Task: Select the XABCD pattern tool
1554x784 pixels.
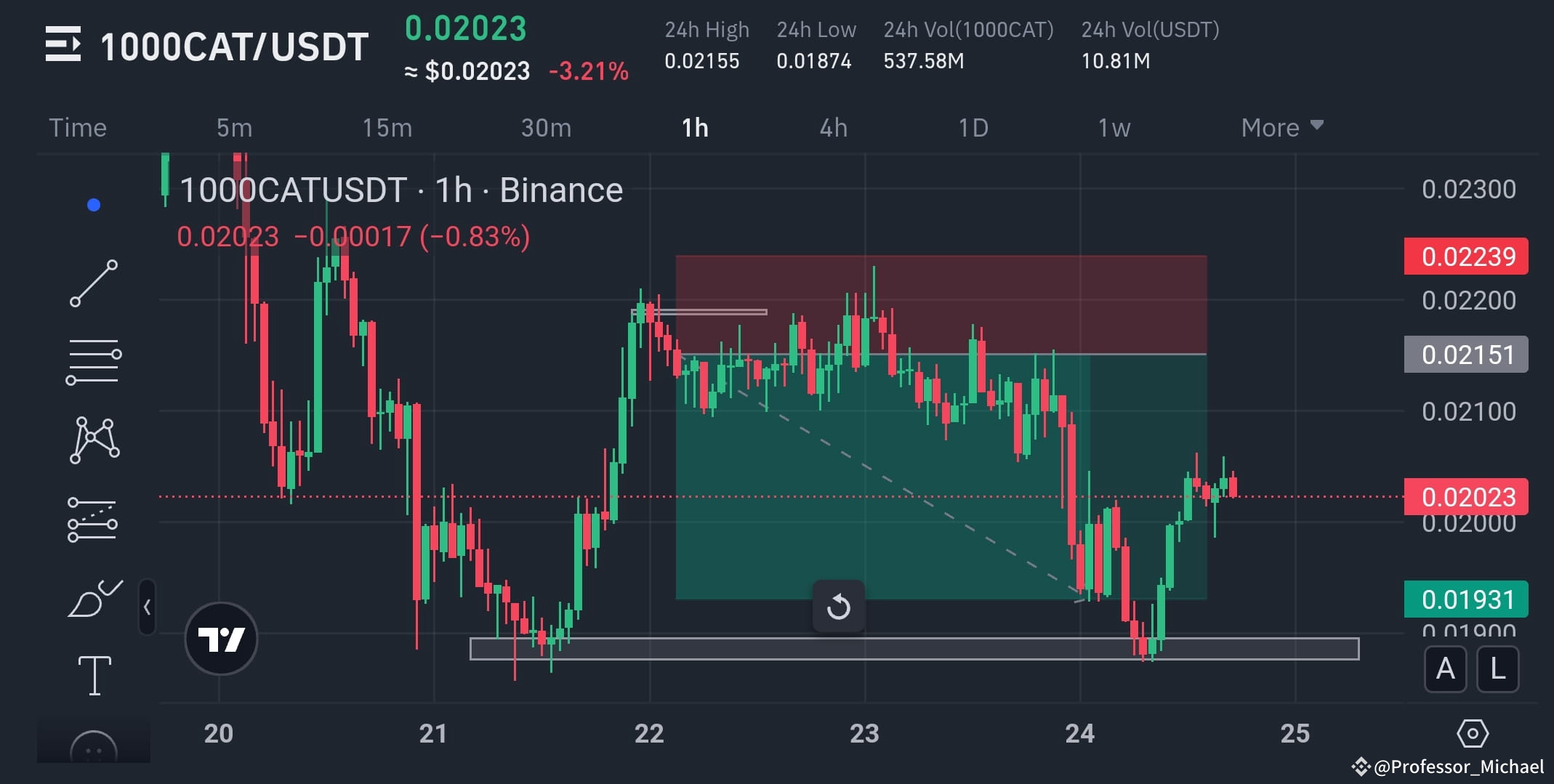Action: pyautogui.click(x=96, y=437)
